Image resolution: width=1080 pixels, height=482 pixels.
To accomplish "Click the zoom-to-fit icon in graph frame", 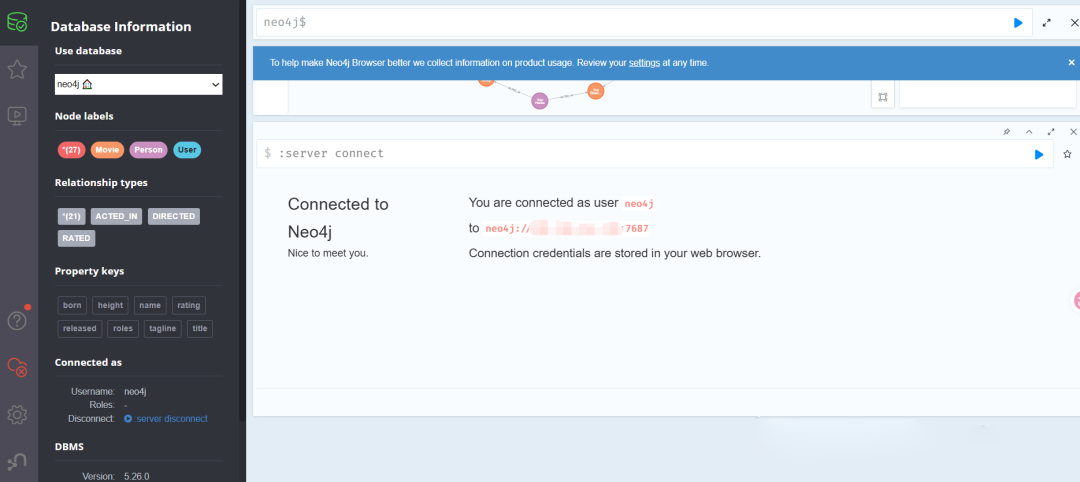I will (882, 98).
